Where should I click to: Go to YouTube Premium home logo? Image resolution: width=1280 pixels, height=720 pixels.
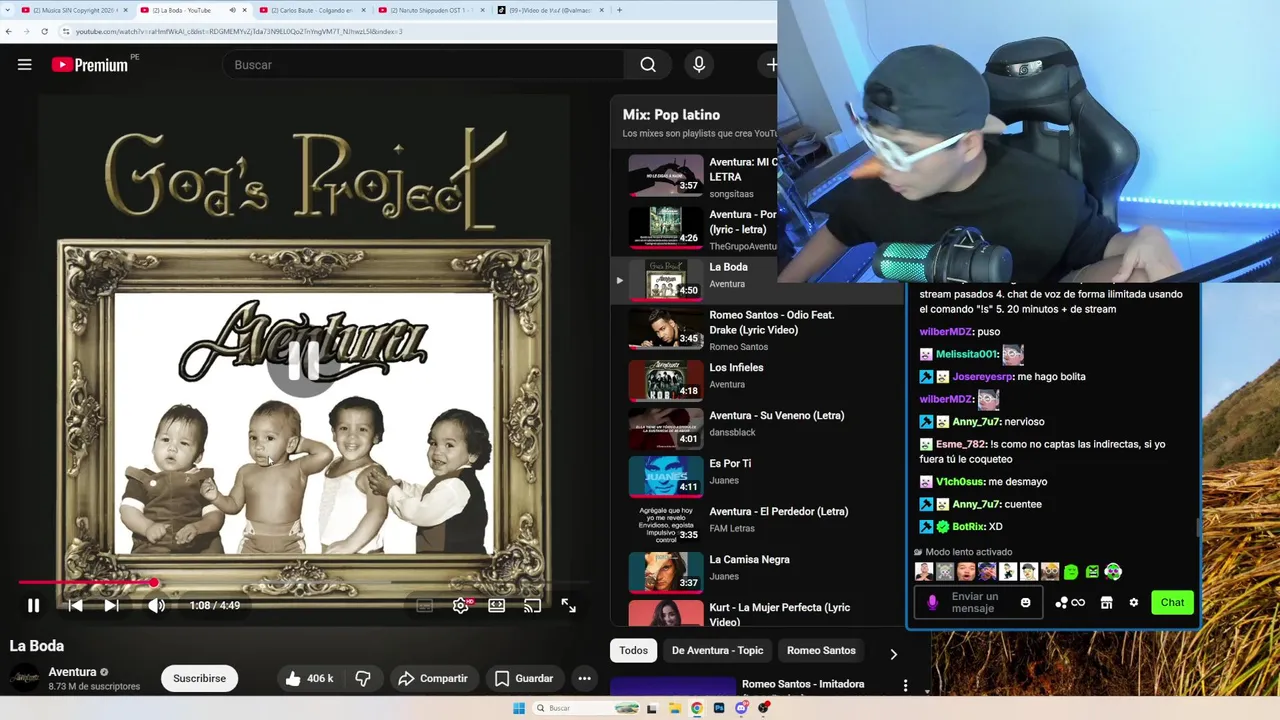(90, 65)
